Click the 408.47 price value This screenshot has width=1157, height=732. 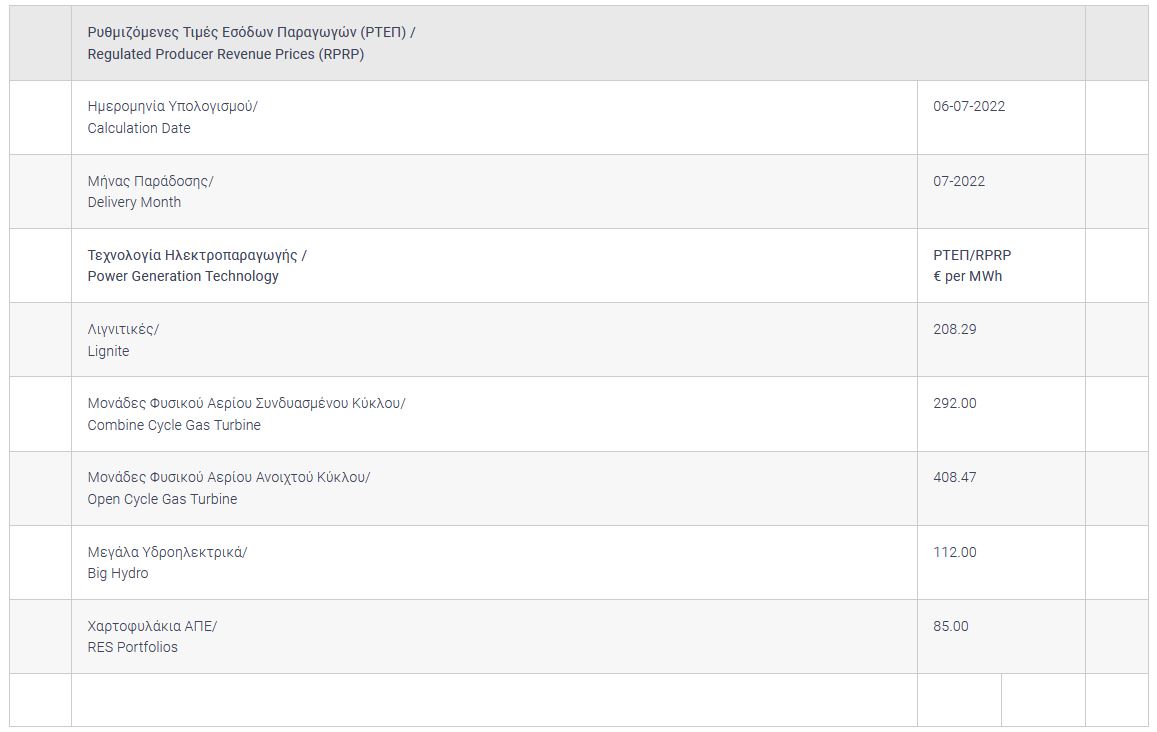pos(955,477)
